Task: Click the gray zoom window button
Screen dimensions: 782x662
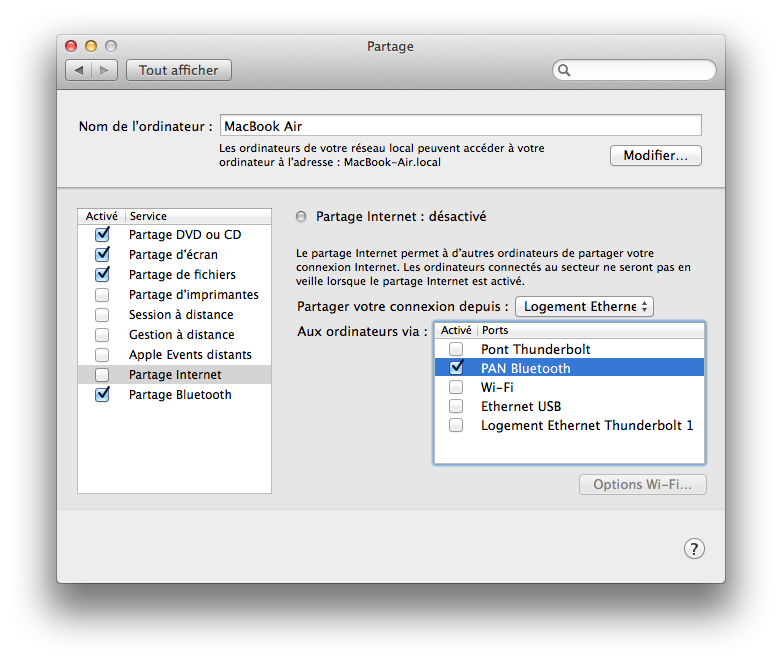Action: pyautogui.click(x=111, y=46)
